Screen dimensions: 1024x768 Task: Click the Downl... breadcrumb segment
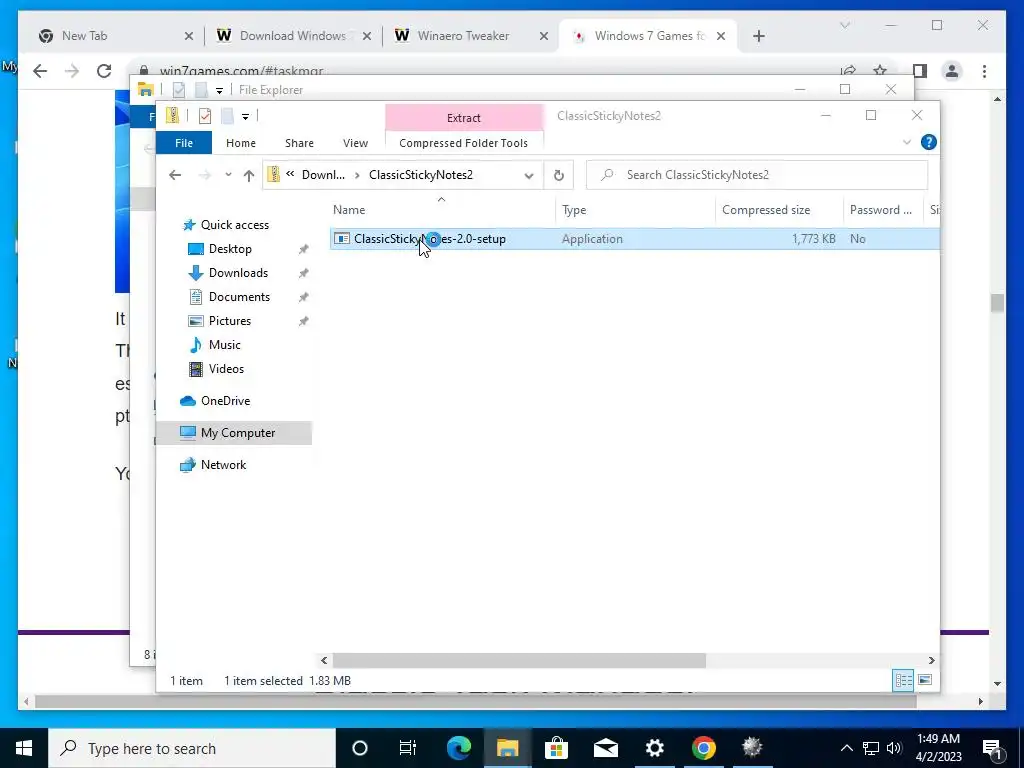(x=323, y=175)
